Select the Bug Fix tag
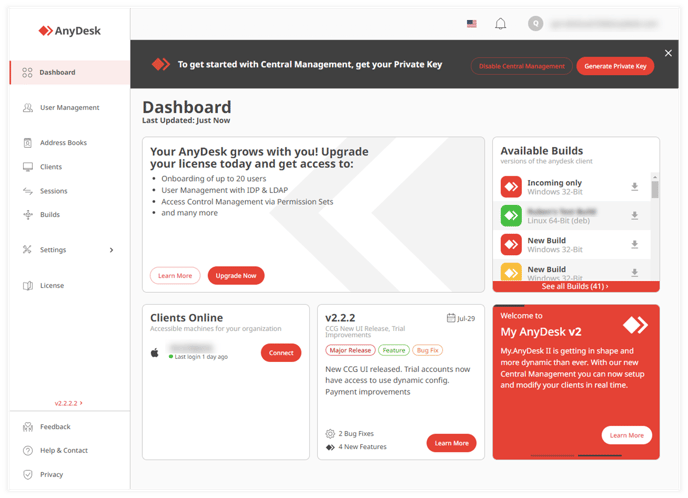Viewport: 688px width, 498px height. [x=427, y=350]
